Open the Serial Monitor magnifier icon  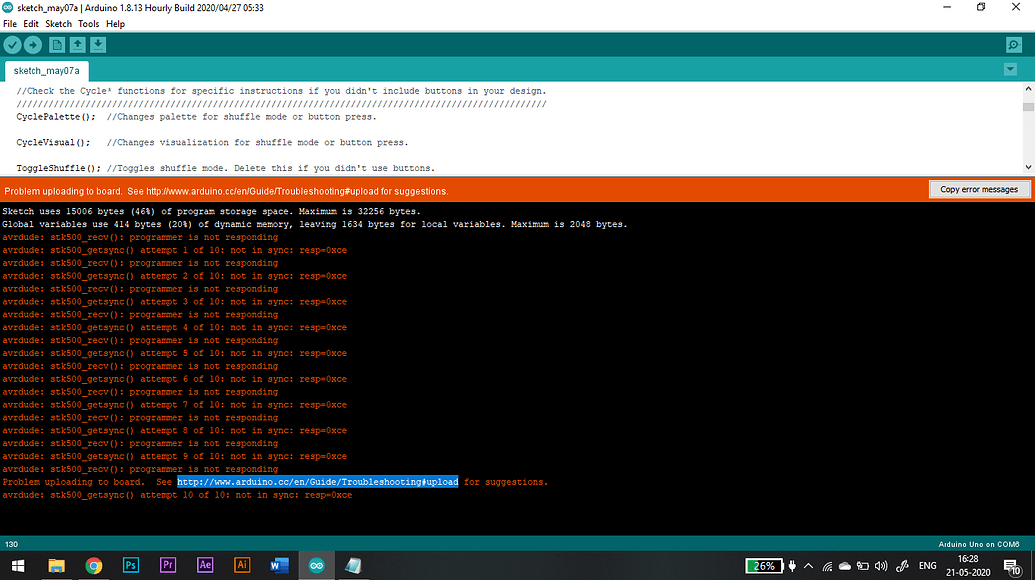(1014, 44)
